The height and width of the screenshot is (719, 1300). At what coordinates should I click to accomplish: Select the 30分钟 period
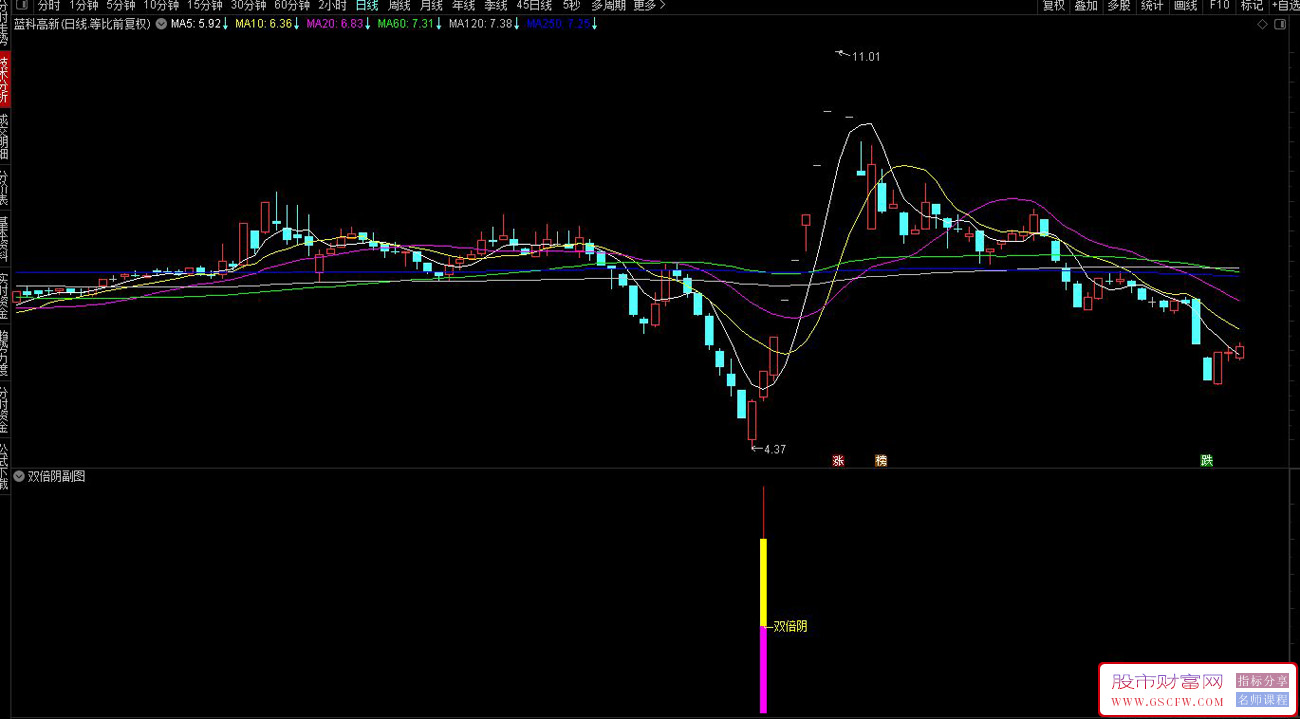tap(248, 5)
